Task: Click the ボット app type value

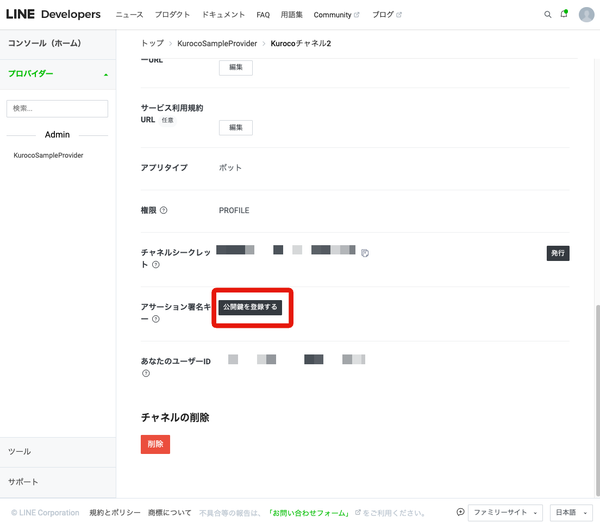Action: [230, 168]
